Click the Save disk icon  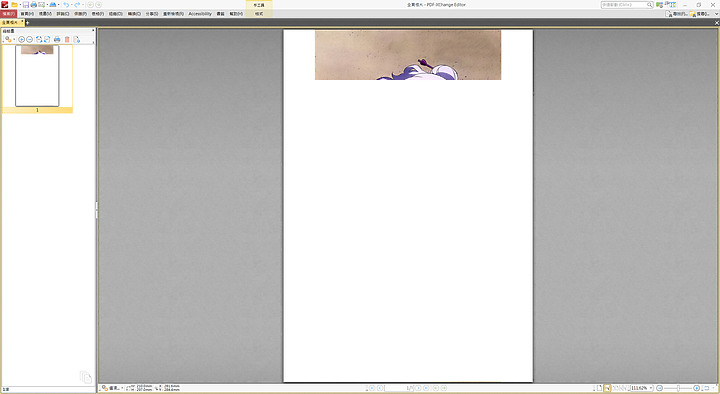[26, 5]
